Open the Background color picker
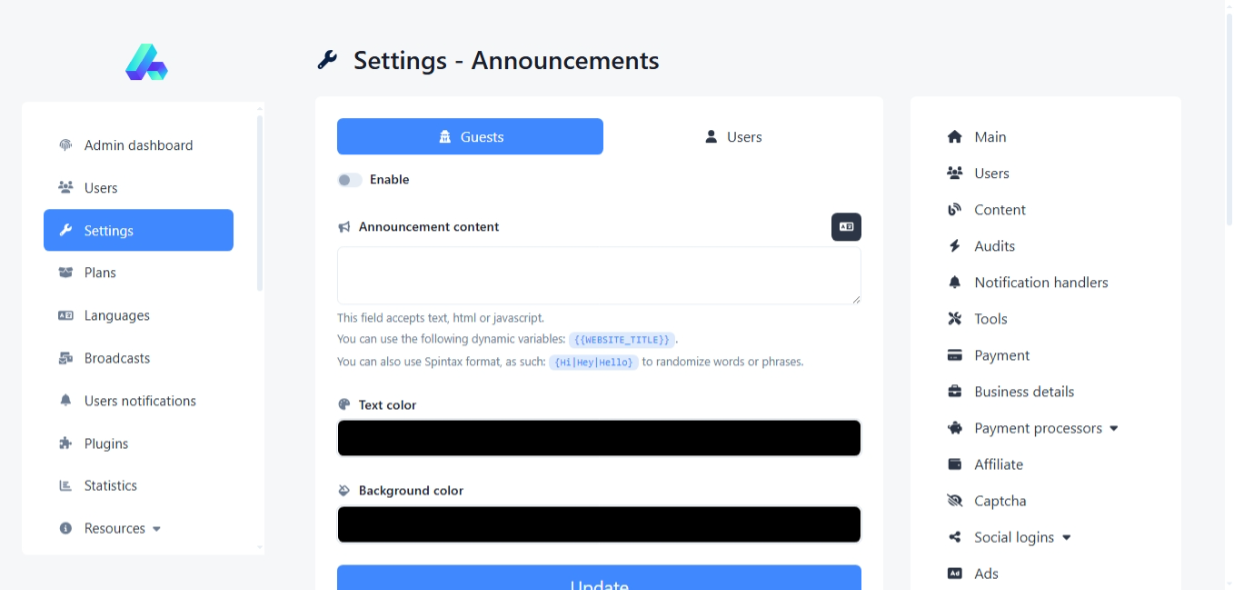 599,525
